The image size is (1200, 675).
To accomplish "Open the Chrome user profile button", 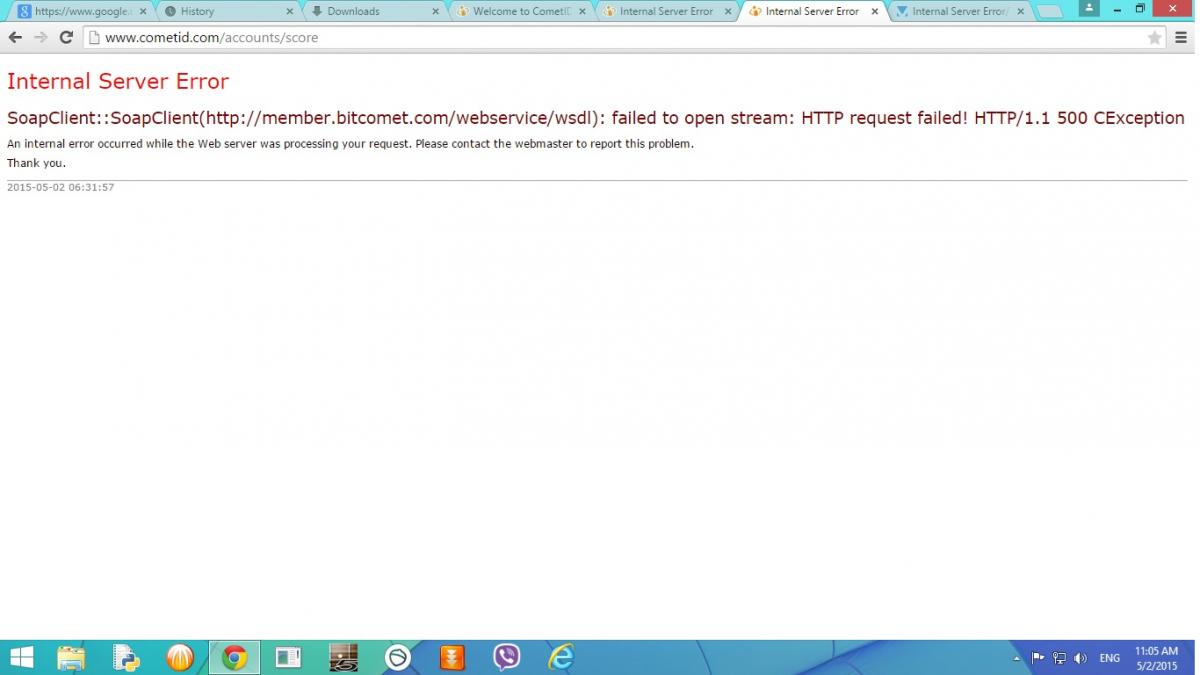I will coord(1088,8).
